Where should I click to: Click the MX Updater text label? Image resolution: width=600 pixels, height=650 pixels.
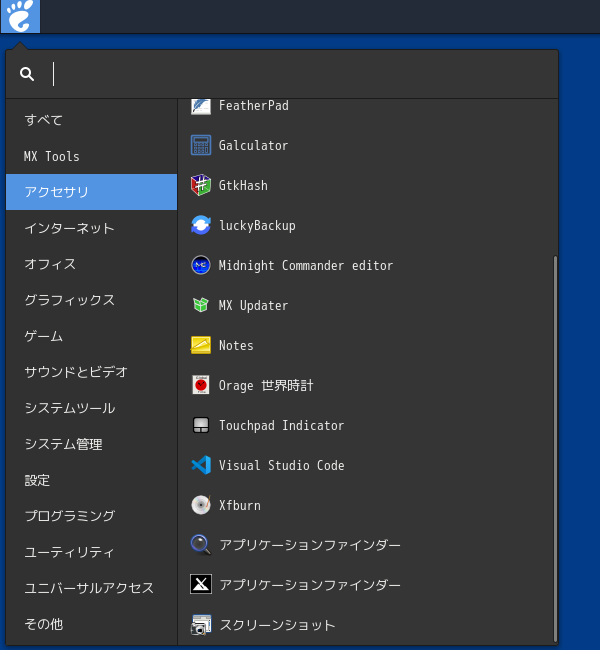[253, 306]
